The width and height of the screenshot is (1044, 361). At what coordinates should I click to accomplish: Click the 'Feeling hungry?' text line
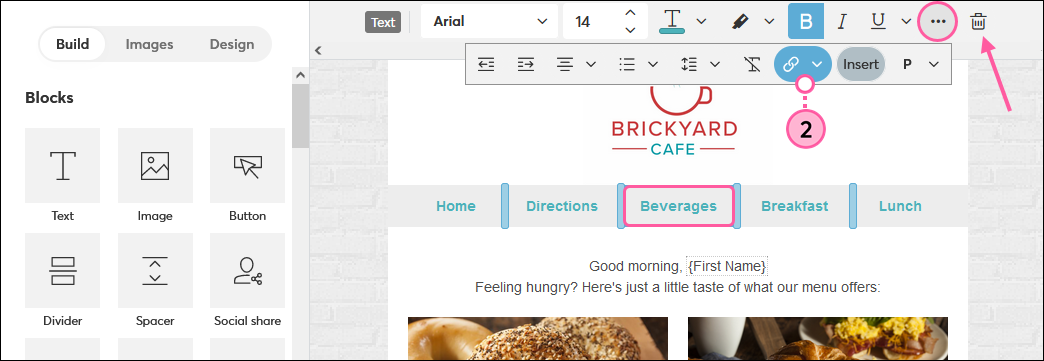(x=678, y=288)
